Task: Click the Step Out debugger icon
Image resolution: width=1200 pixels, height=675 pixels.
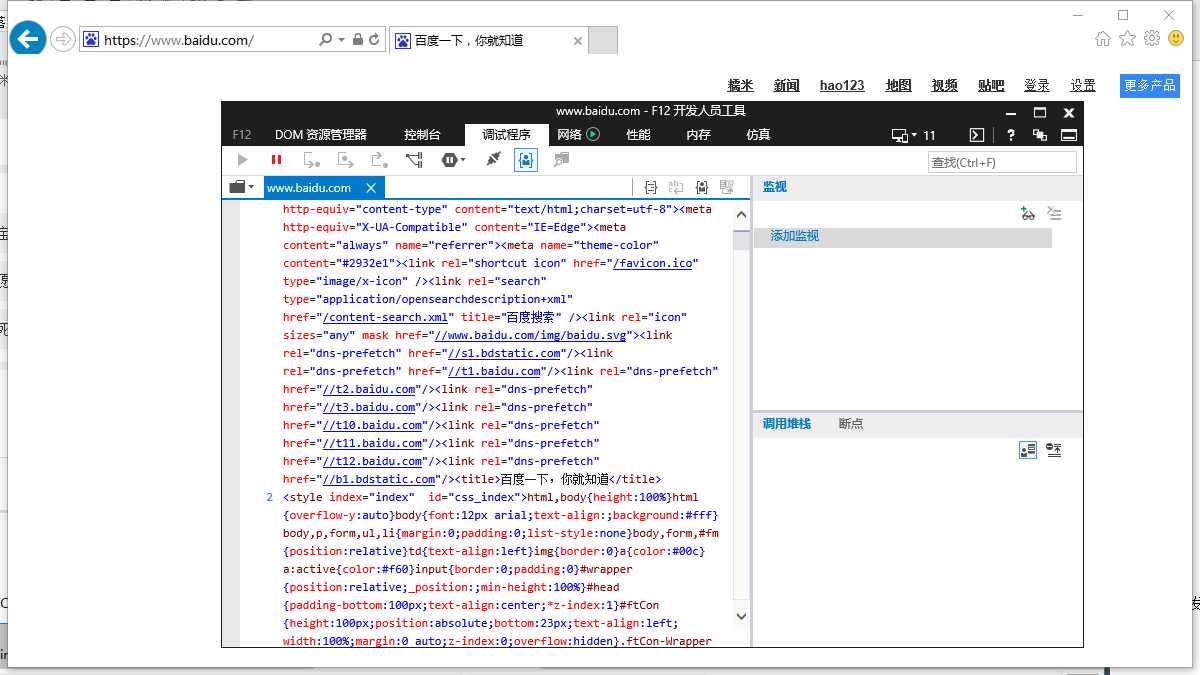Action: (379, 160)
